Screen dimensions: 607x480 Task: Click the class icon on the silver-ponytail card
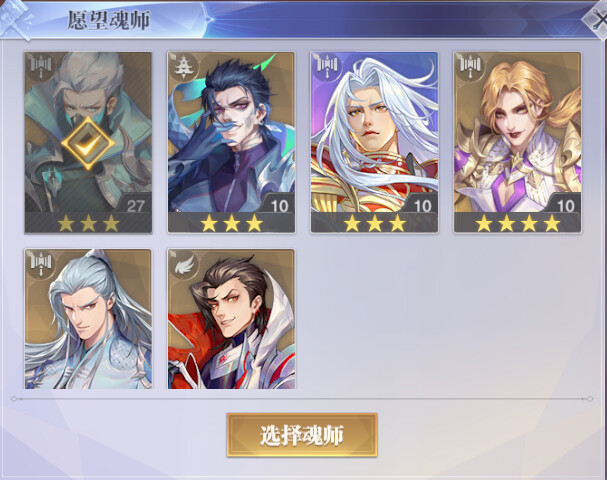click(x=41, y=262)
